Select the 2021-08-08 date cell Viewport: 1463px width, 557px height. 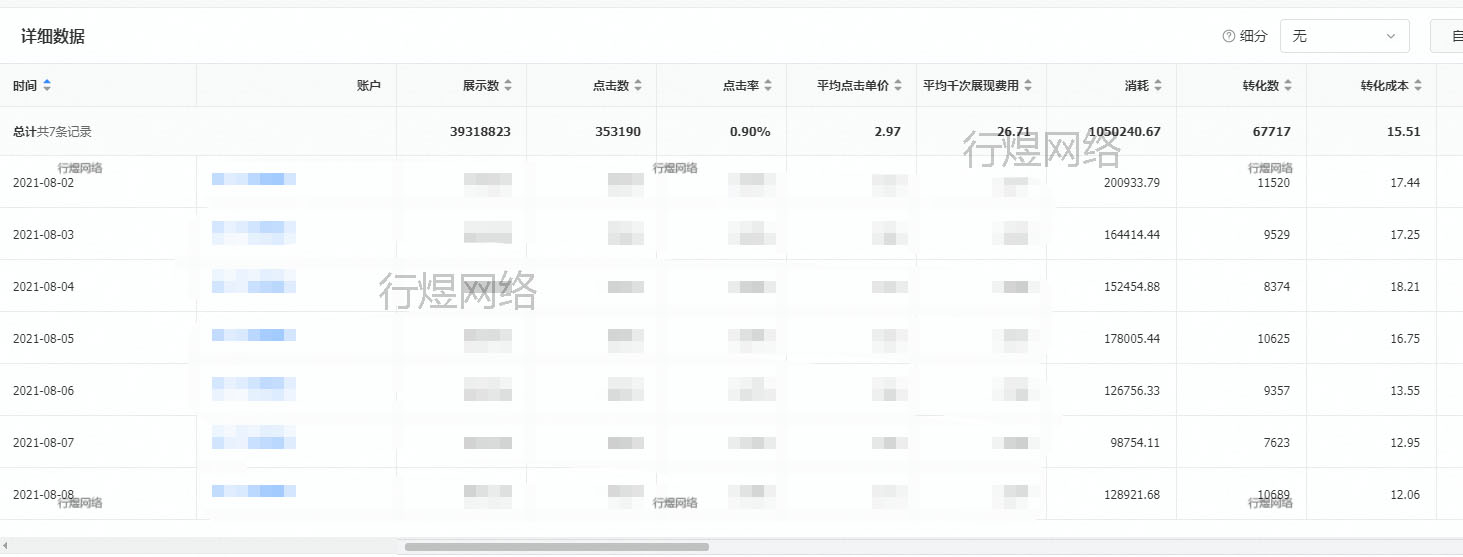pyautogui.click(x=43, y=495)
